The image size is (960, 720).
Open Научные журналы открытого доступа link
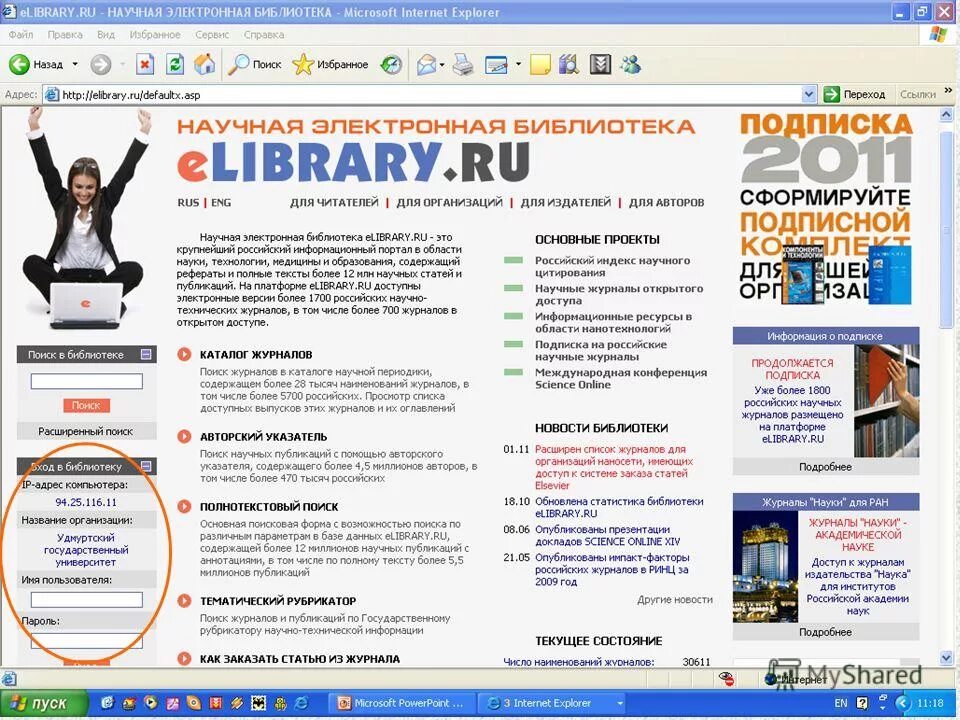point(619,294)
